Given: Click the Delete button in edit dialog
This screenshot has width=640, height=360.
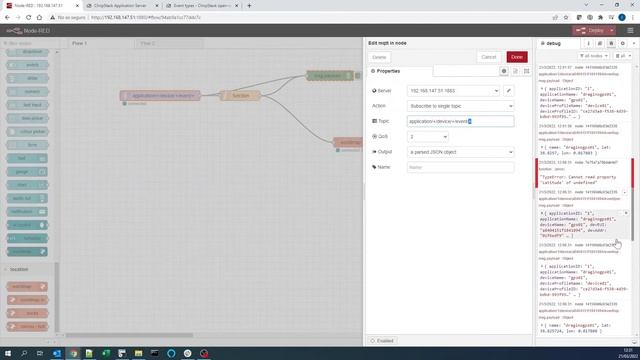Looking at the screenshot, I should point(379,57).
